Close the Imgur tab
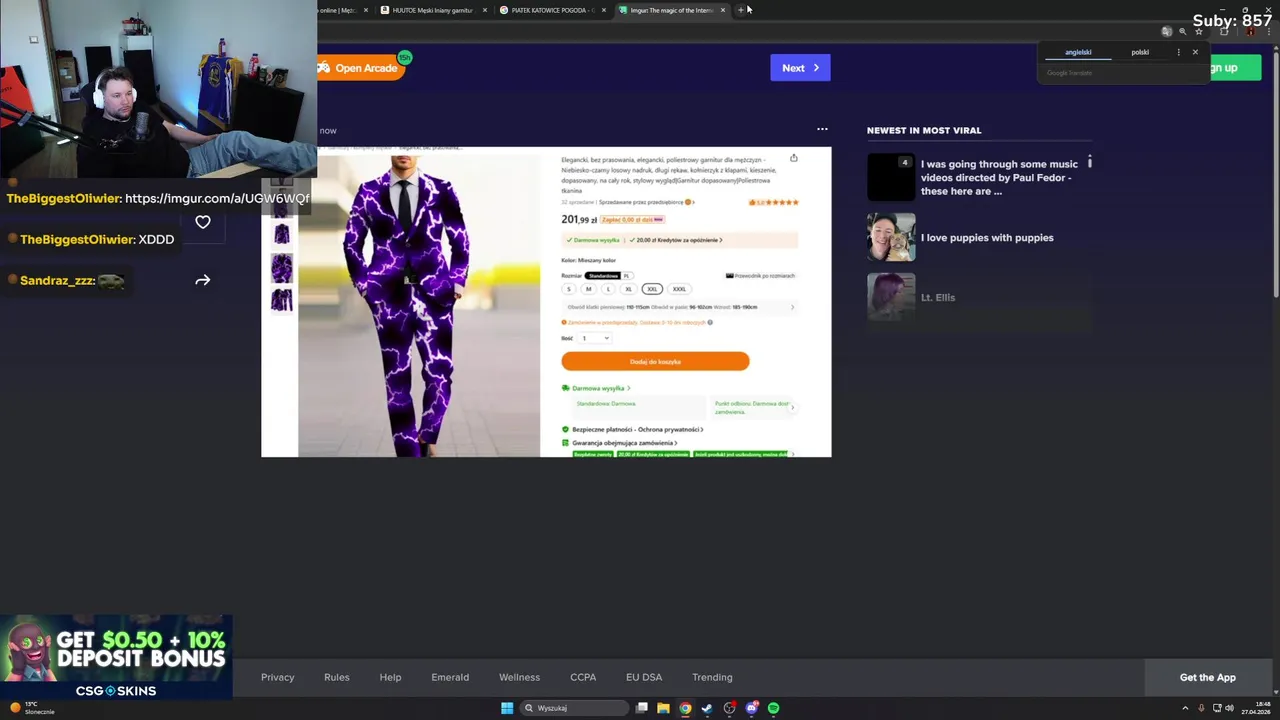1280x720 pixels. coord(723,10)
